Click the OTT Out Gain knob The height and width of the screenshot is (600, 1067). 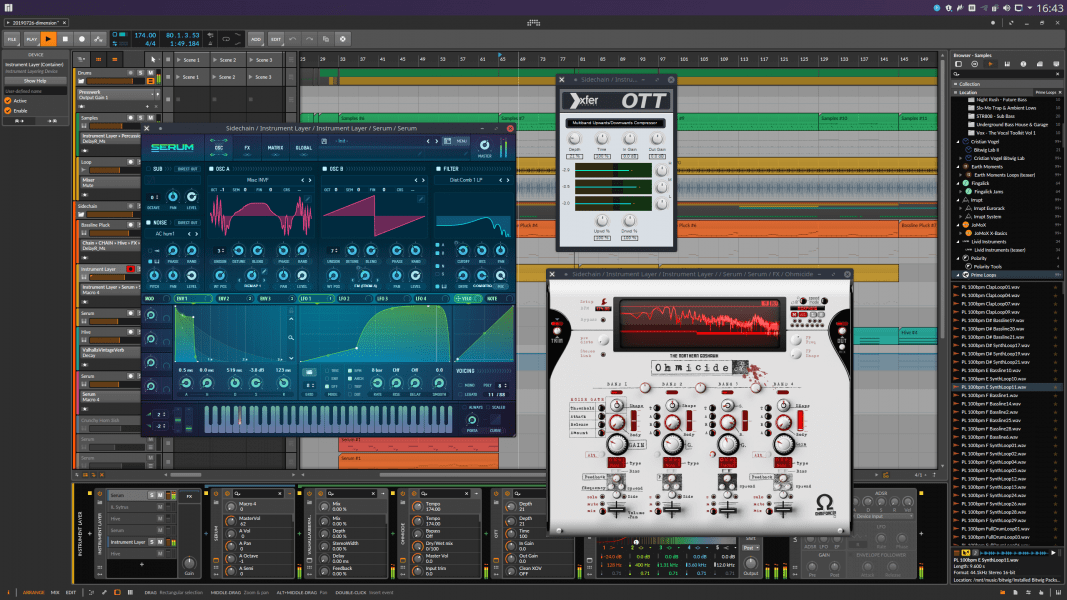pos(657,138)
